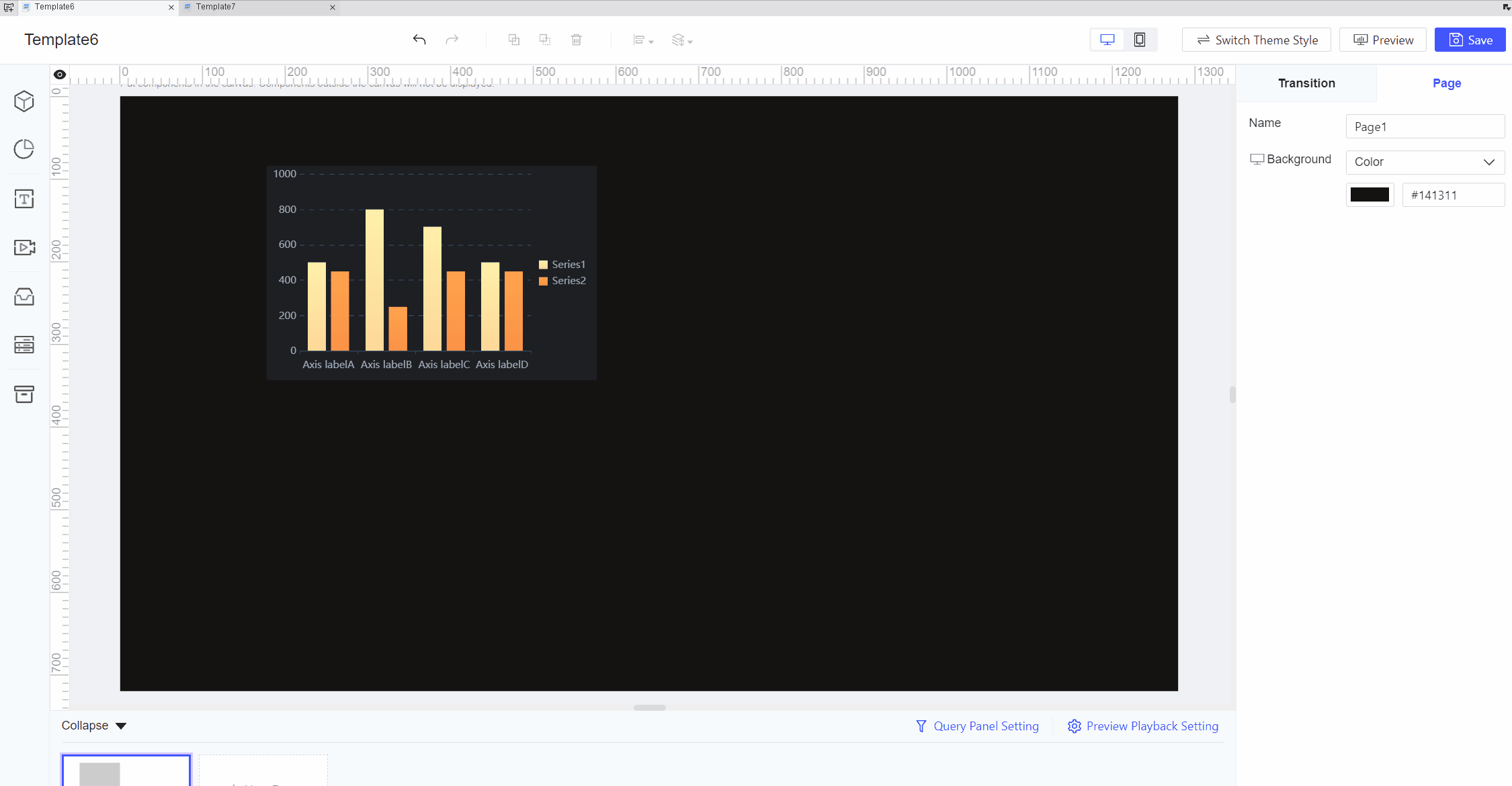
Task: Select the Page1 thumbnail
Action: click(x=126, y=771)
